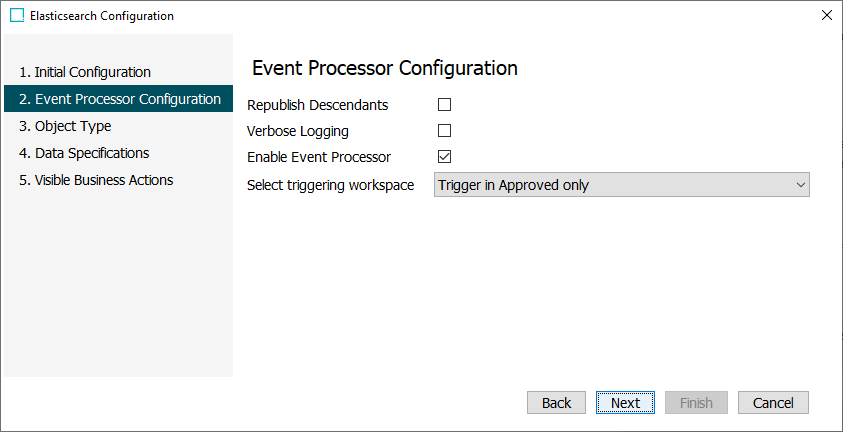Image resolution: width=843 pixels, height=432 pixels.
Task: Open the triggering workspace dropdown
Action: 621,185
